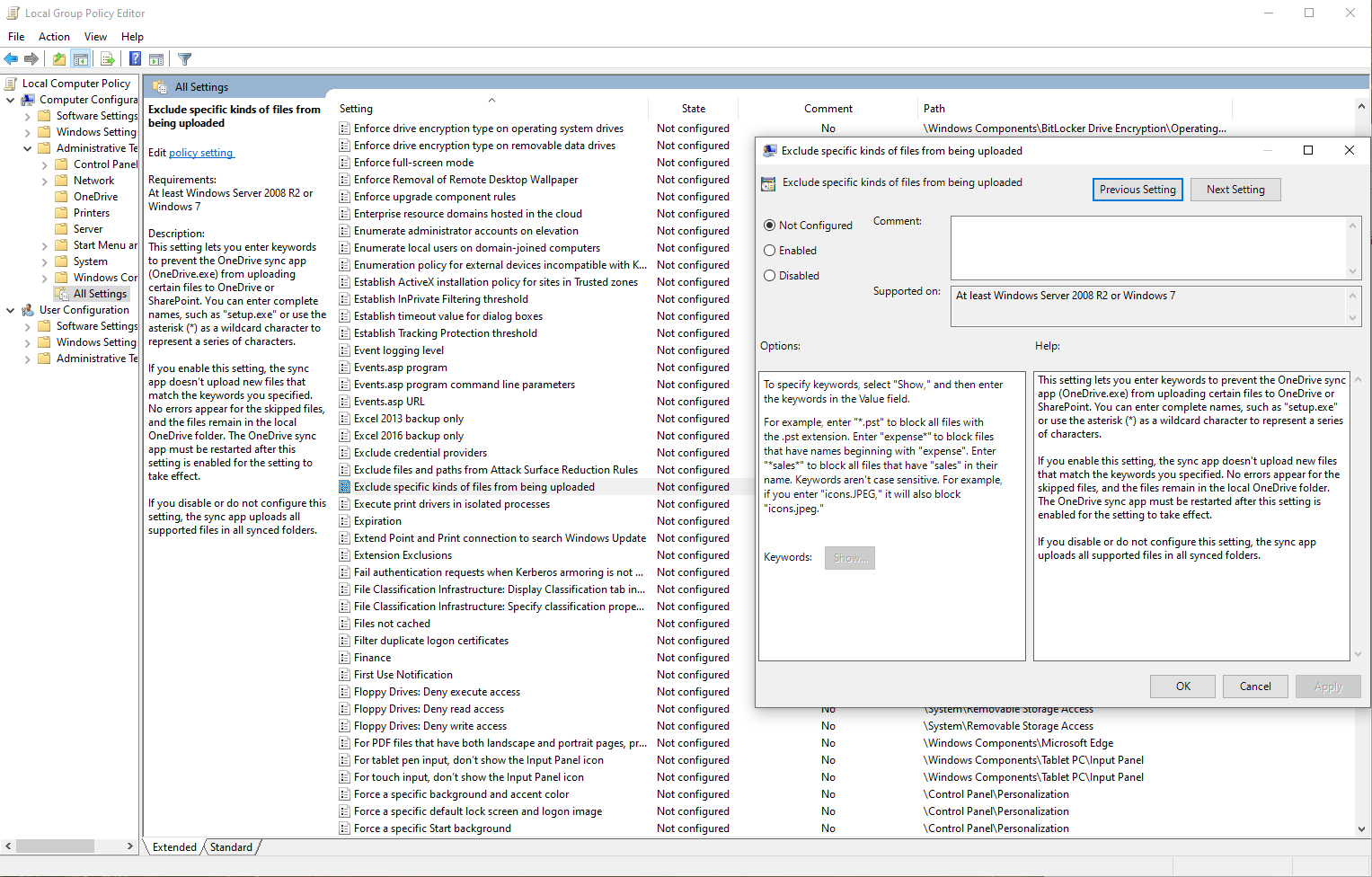Screen dimensions: 1372x877
Task: Click the Show/Hide Action Pane icon
Action: [x=156, y=59]
